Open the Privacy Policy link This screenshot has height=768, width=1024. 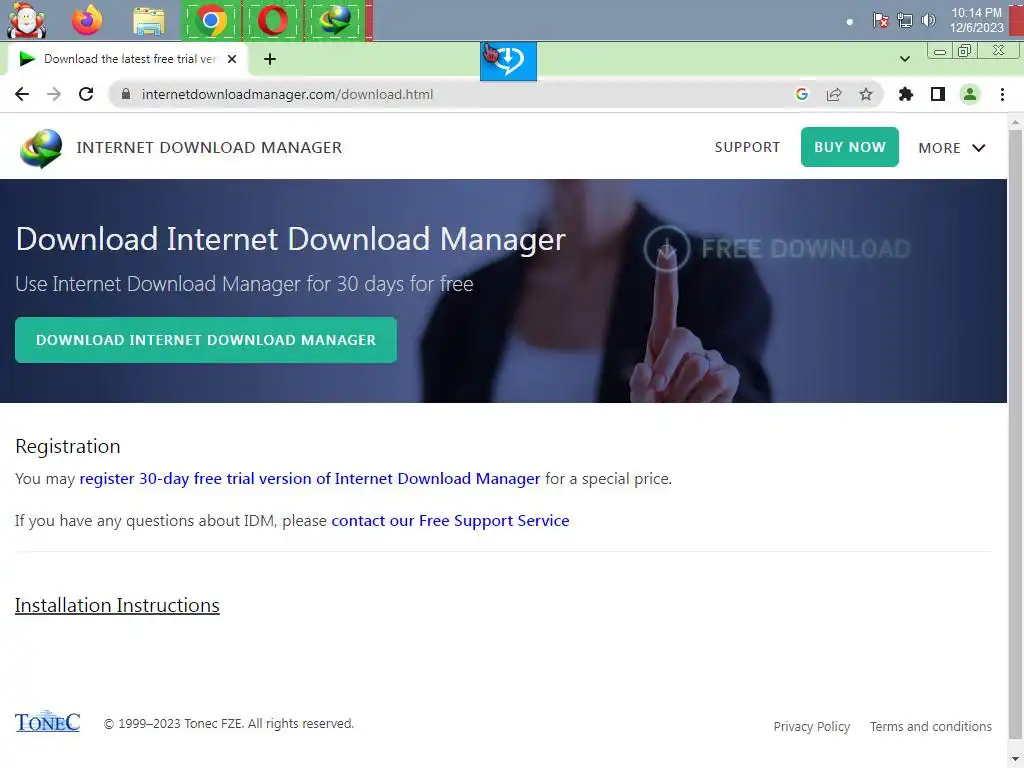tap(811, 726)
